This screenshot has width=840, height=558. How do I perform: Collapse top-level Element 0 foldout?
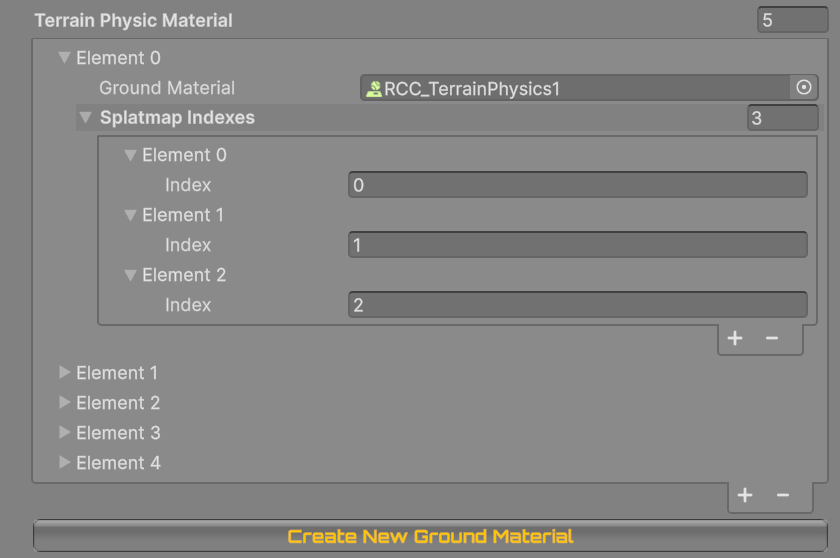[x=64, y=57]
